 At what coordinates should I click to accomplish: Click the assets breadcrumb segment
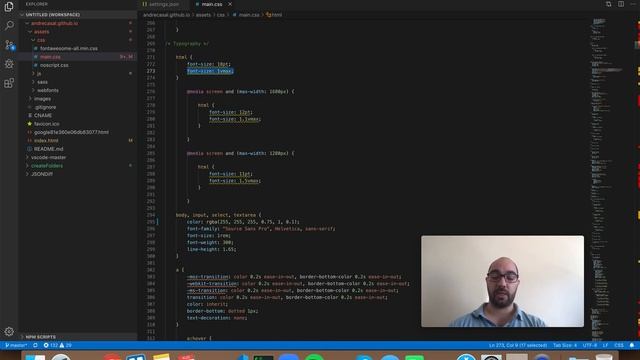pos(203,15)
